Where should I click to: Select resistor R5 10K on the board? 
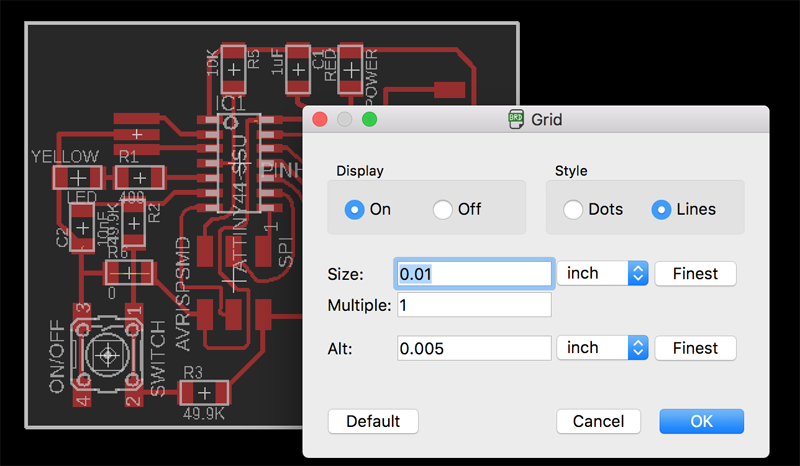[233, 69]
